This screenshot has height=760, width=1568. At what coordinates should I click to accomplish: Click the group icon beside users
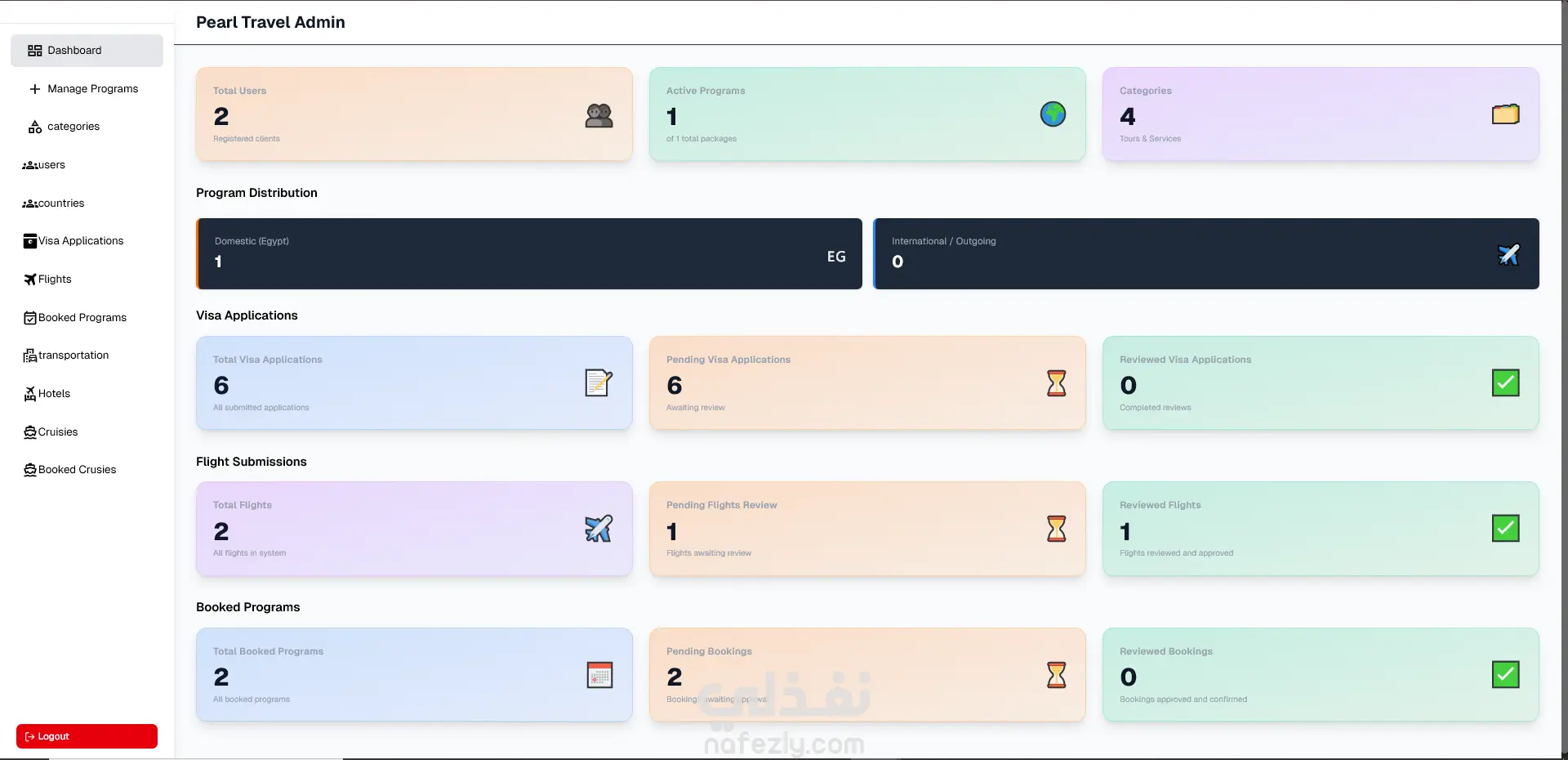(30, 165)
